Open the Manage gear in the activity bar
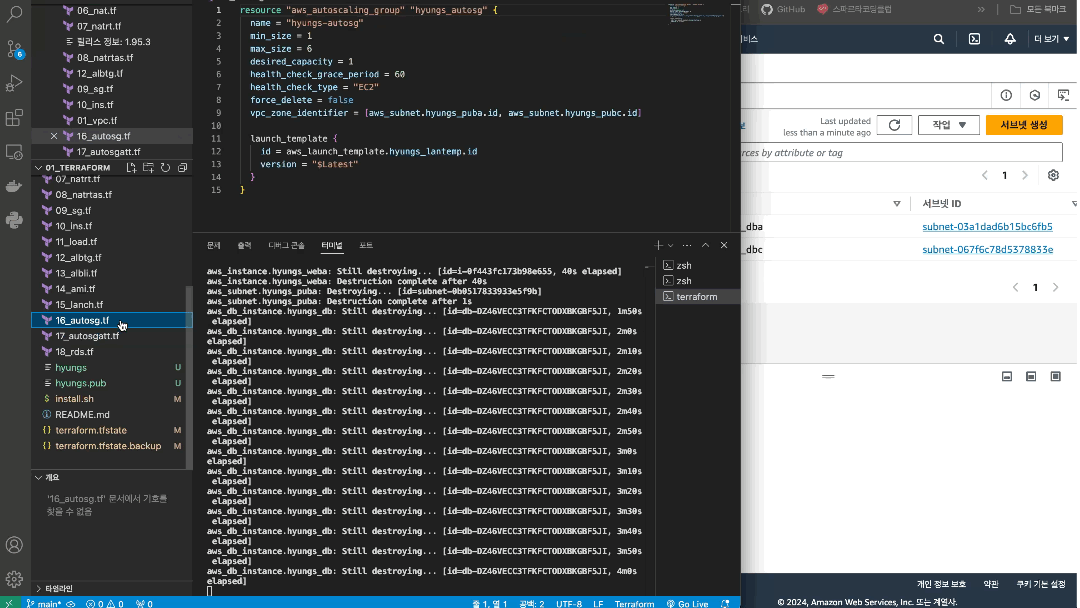1080x608 pixels. [x=14, y=579]
